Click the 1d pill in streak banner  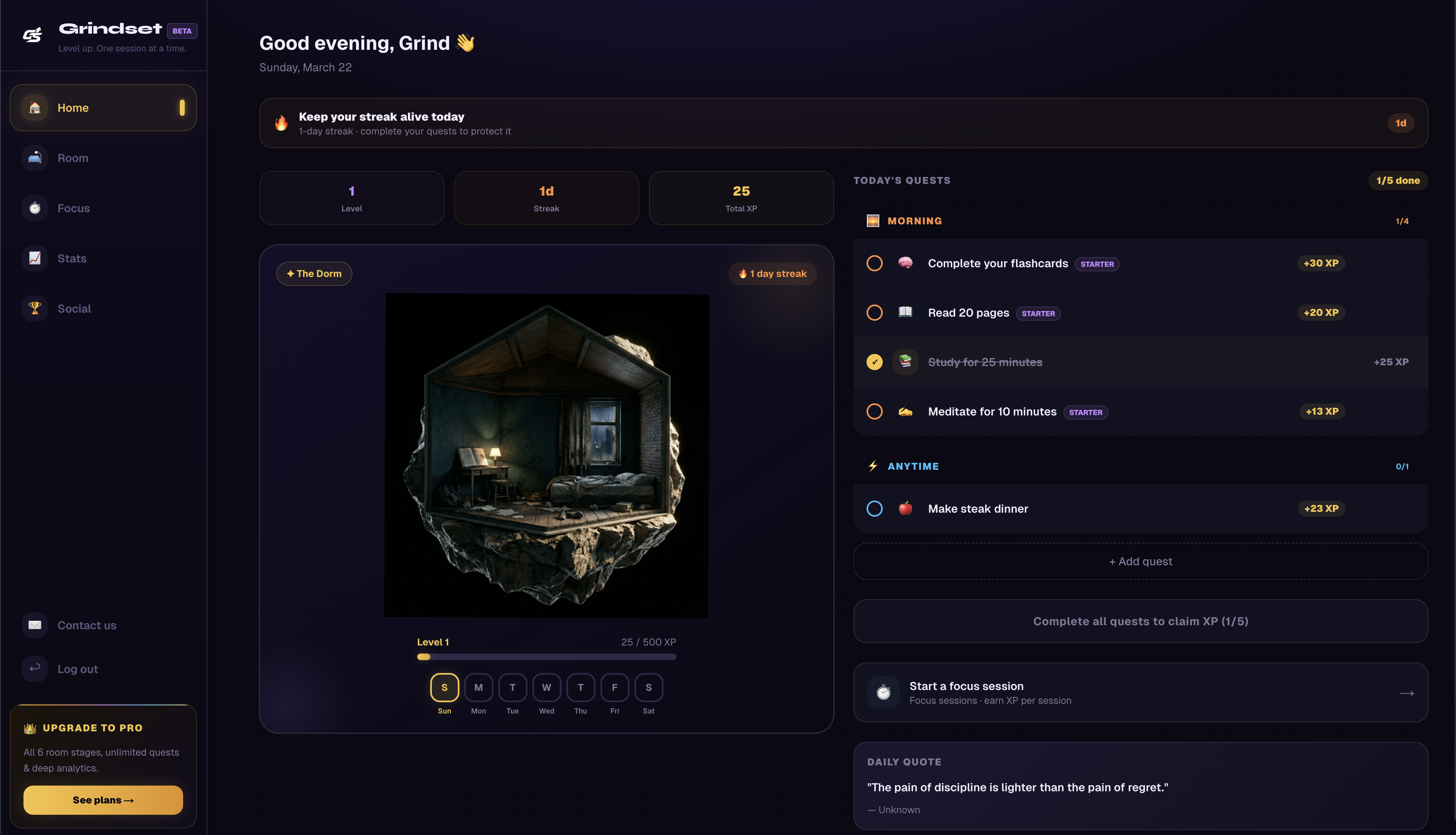tap(1400, 123)
